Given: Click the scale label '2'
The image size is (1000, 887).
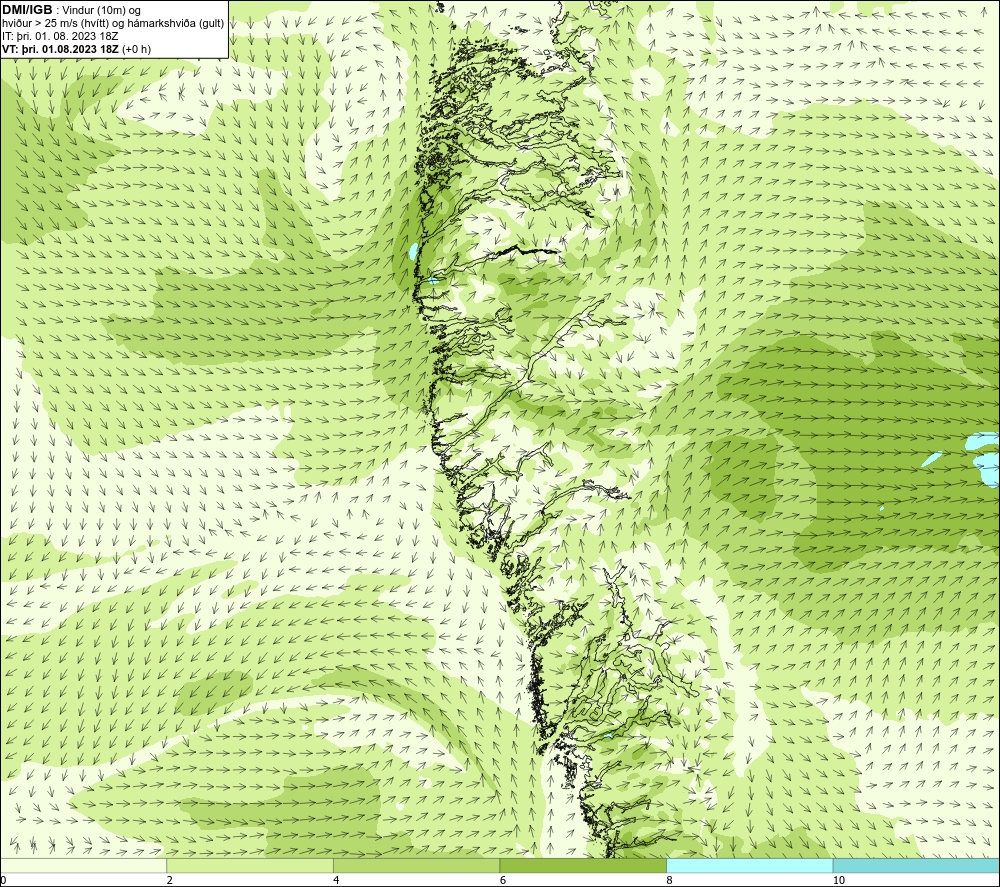Looking at the screenshot, I should click(x=170, y=880).
